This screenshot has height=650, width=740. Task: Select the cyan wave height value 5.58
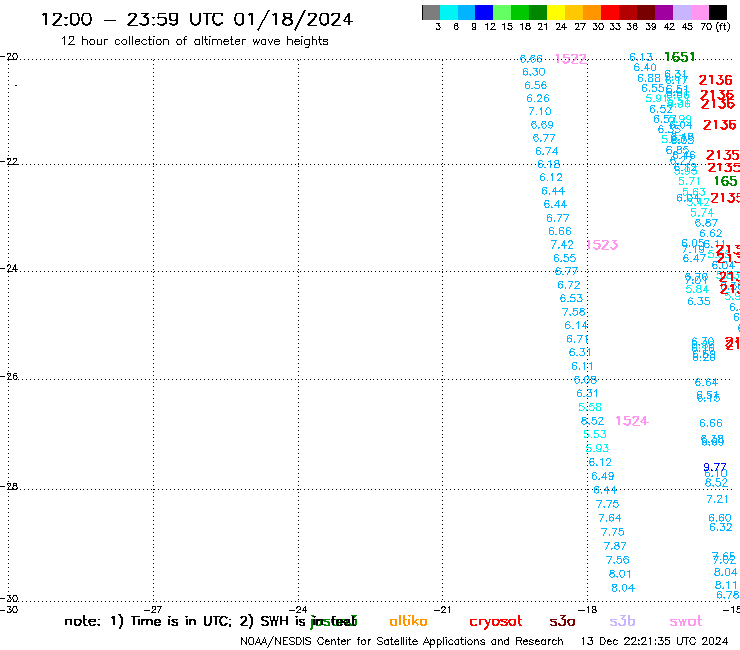coord(590,407)
